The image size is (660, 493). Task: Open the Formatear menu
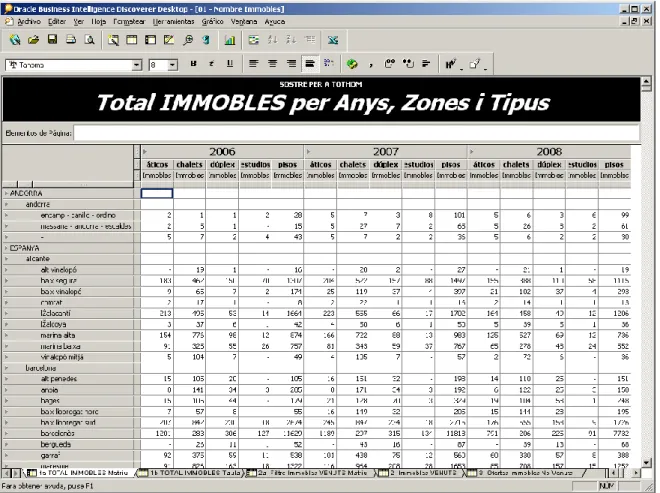pos(129,21)
